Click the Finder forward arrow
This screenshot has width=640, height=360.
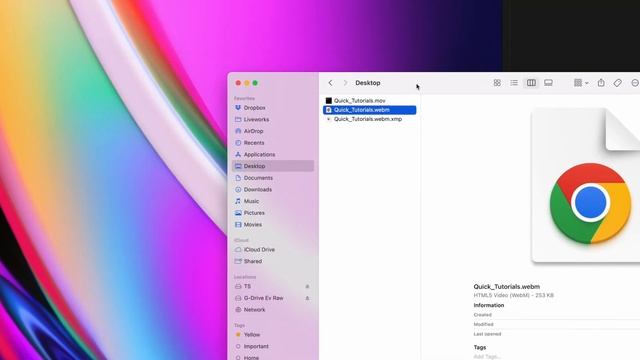345,83
